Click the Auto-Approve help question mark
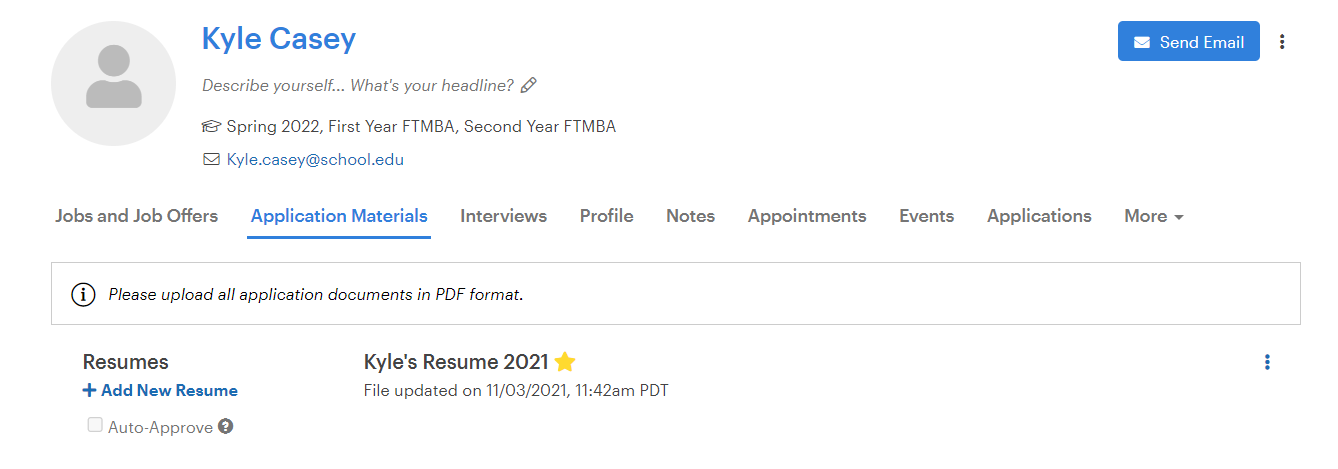 [226, 427]
